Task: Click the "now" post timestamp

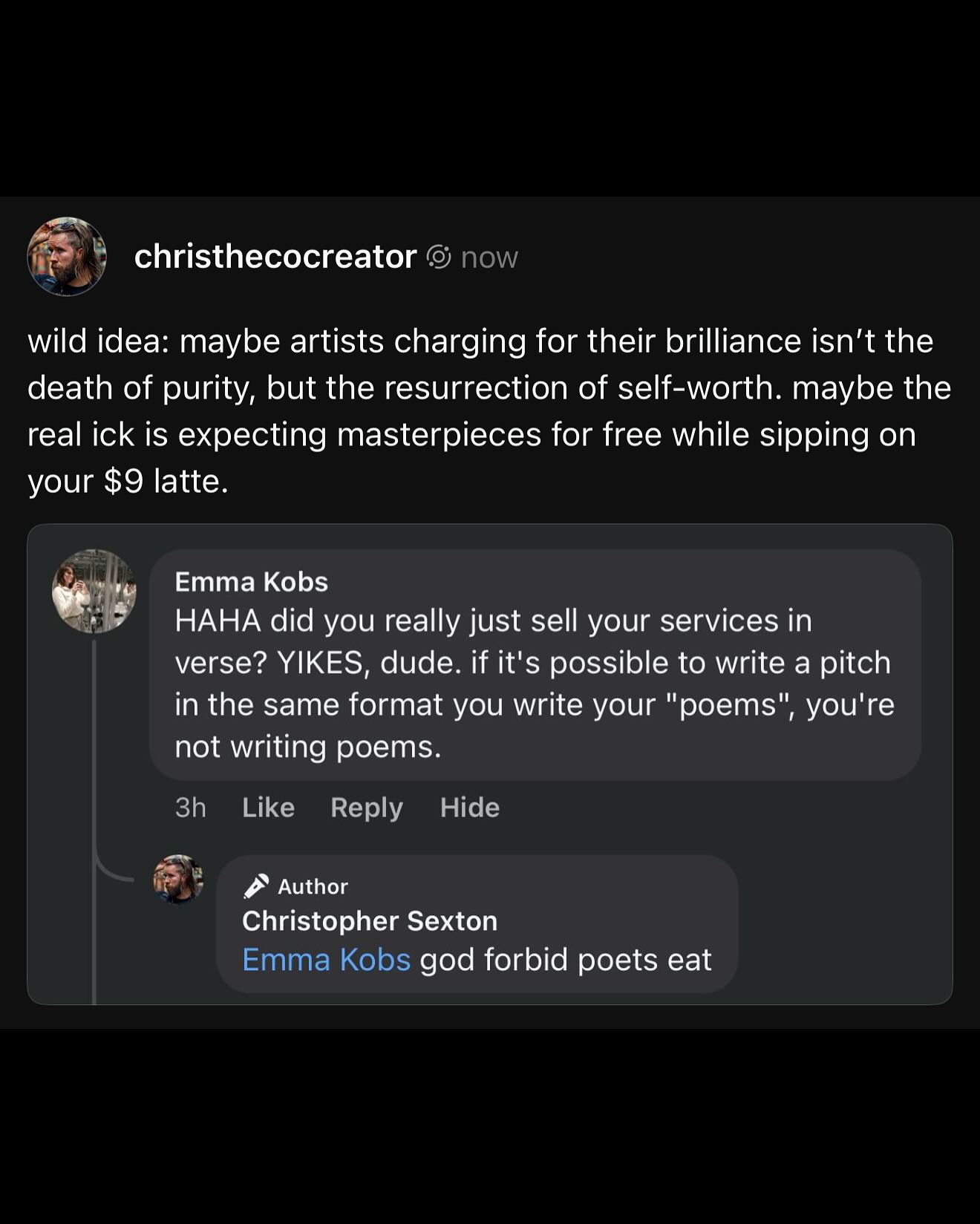Action: click(x=489, y=258)
